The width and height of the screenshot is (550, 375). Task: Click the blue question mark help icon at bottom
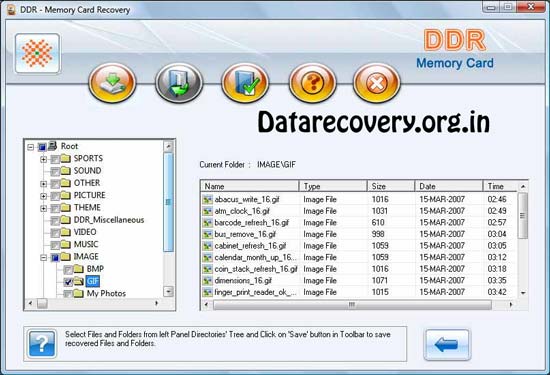[x=42, y=344]
